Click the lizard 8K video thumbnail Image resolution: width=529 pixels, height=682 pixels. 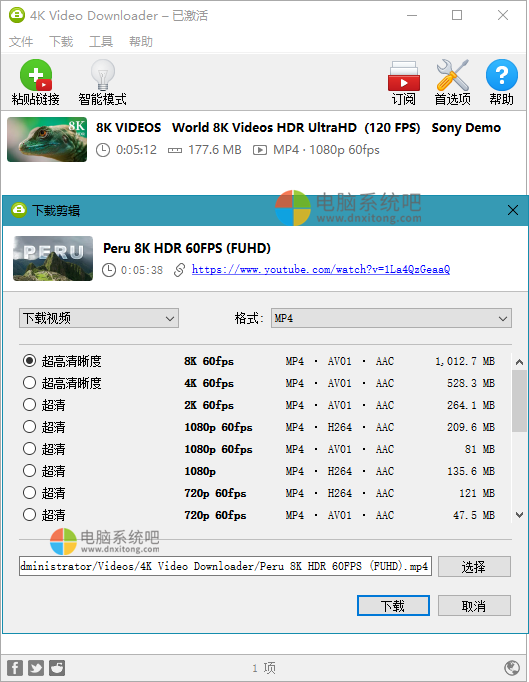[x=47, y=139]
